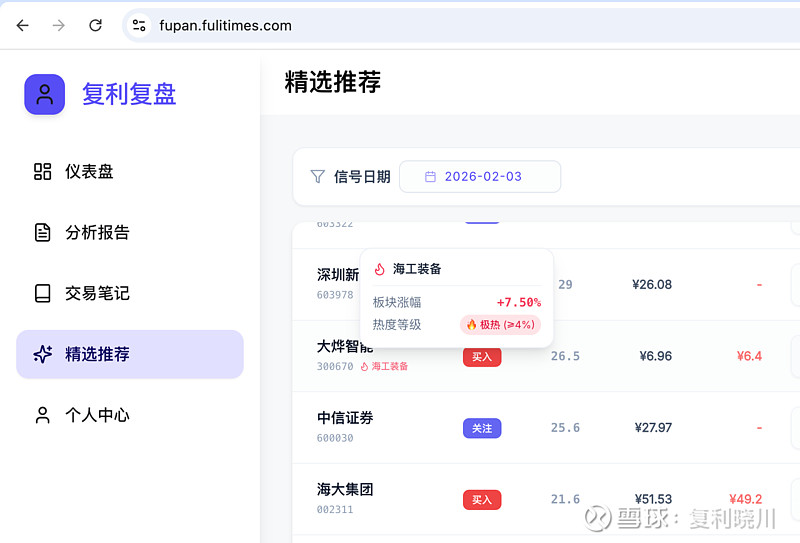Click the fupan.fulitimes.com address bar
Screen dimensions: 800x543
pos(461,25)
